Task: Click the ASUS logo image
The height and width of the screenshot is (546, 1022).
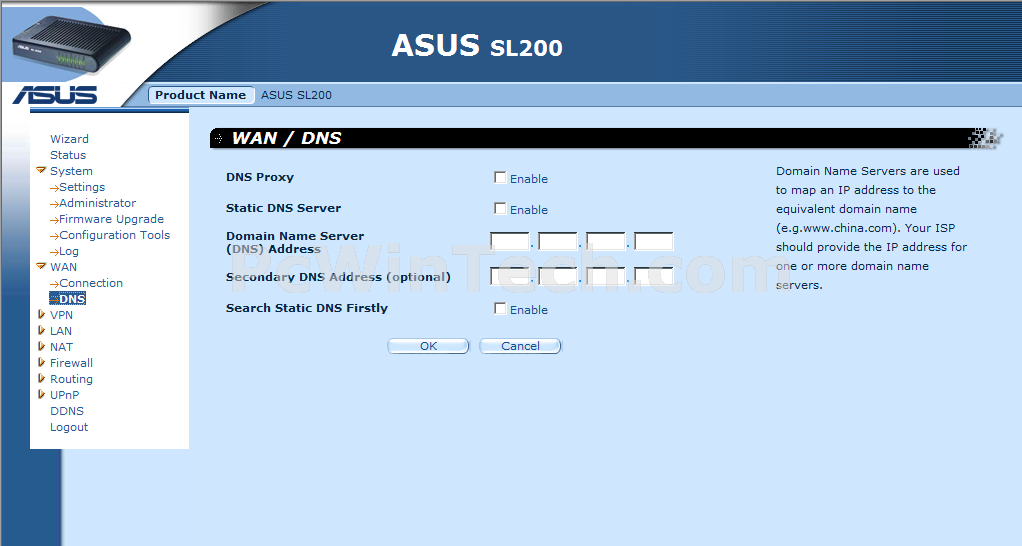Action: pos(55,95)
